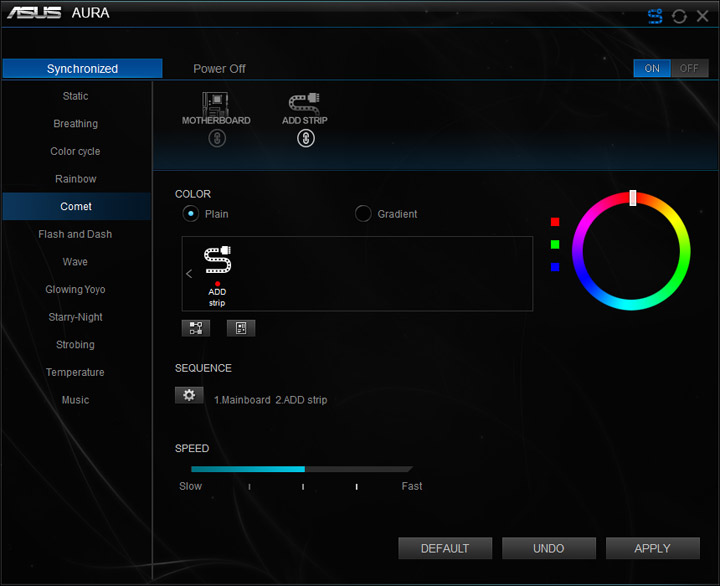
Task: Click the left arrow in the device list
Action: (189, 274)
